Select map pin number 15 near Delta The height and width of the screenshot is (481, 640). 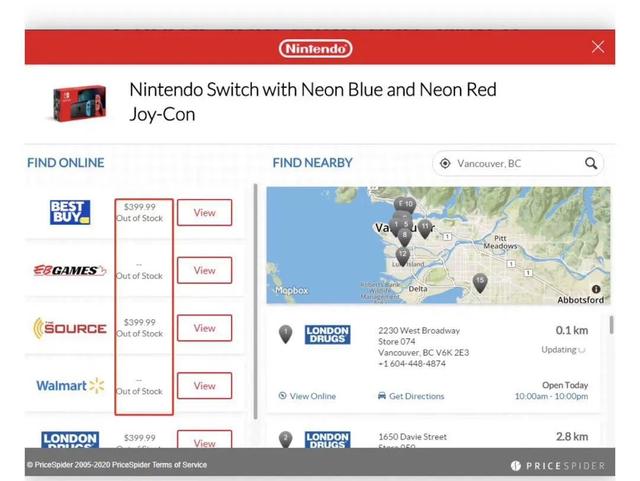(x=480, y=283)
